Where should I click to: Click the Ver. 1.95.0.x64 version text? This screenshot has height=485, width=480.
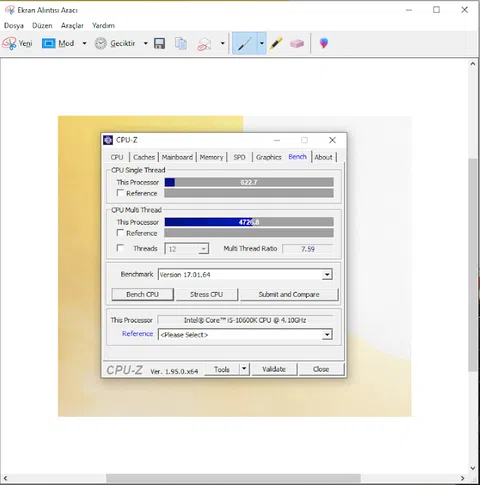[174, 371]
